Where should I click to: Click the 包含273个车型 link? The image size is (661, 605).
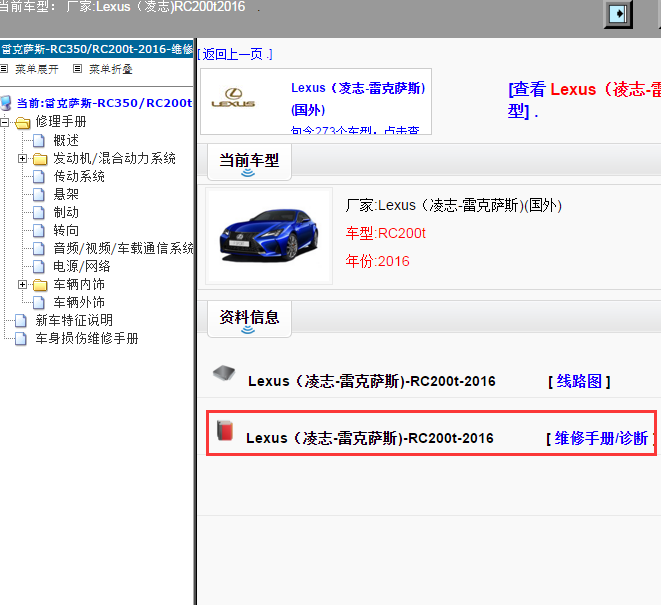(x=355, y=130)
